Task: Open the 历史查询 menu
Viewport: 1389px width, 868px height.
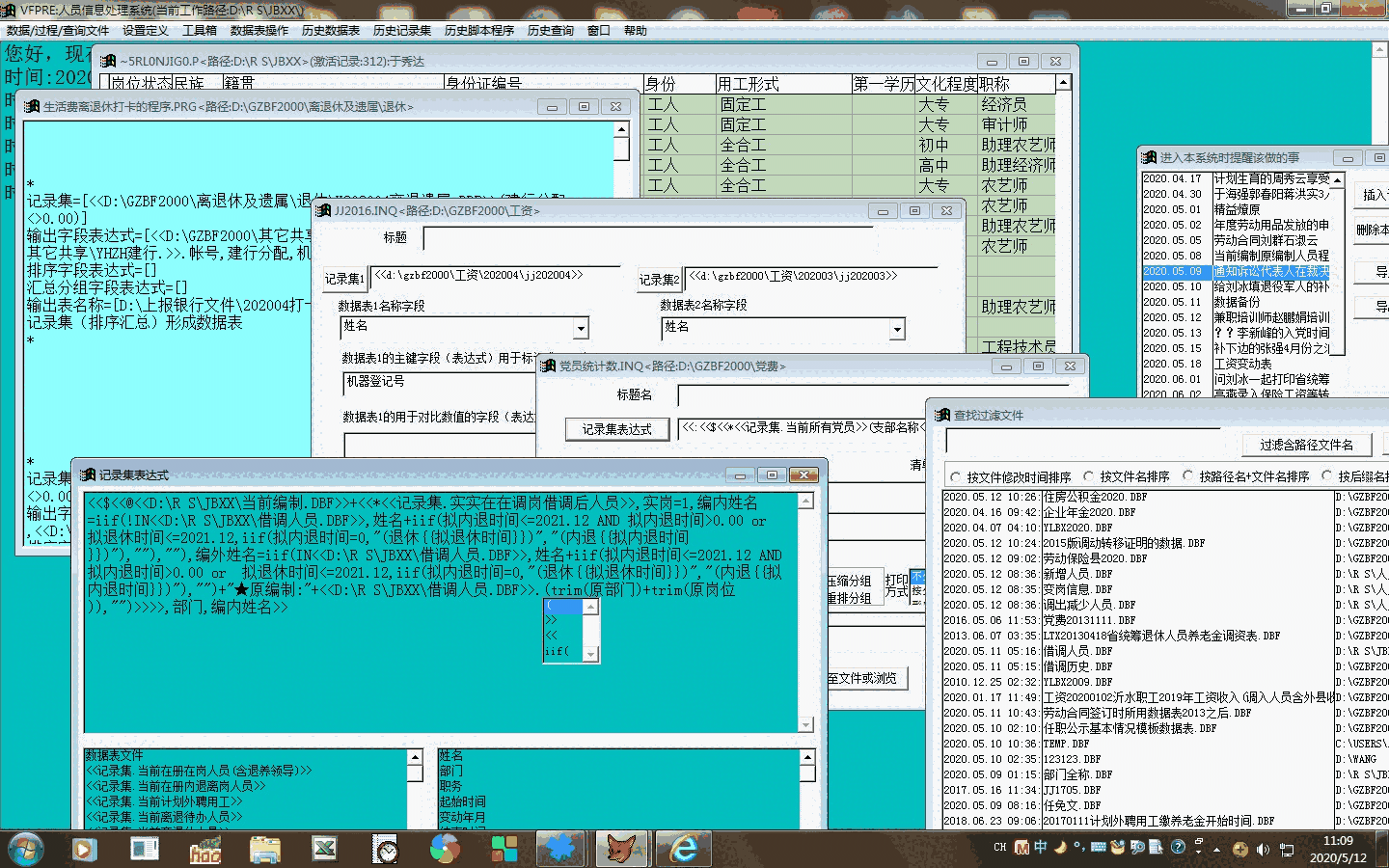Action: tap(550, 31)
